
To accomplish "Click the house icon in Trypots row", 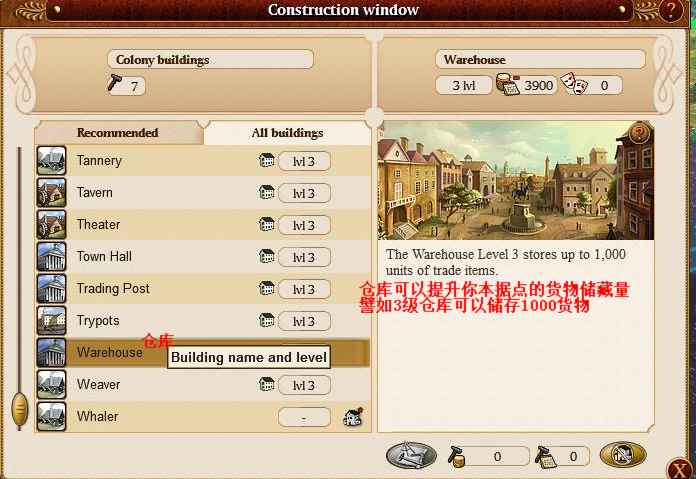I will pyautogui.click(x=266, y=320).
